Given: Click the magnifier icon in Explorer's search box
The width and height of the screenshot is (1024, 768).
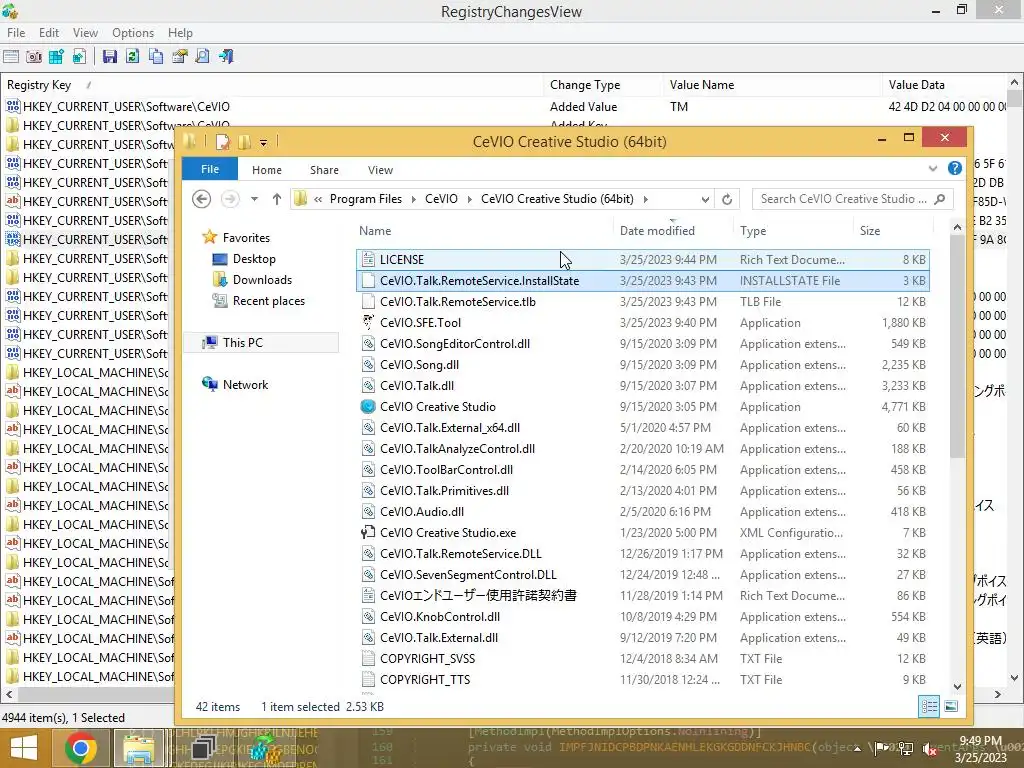Looking at the screenshot, I should click(x=940, y=199).
